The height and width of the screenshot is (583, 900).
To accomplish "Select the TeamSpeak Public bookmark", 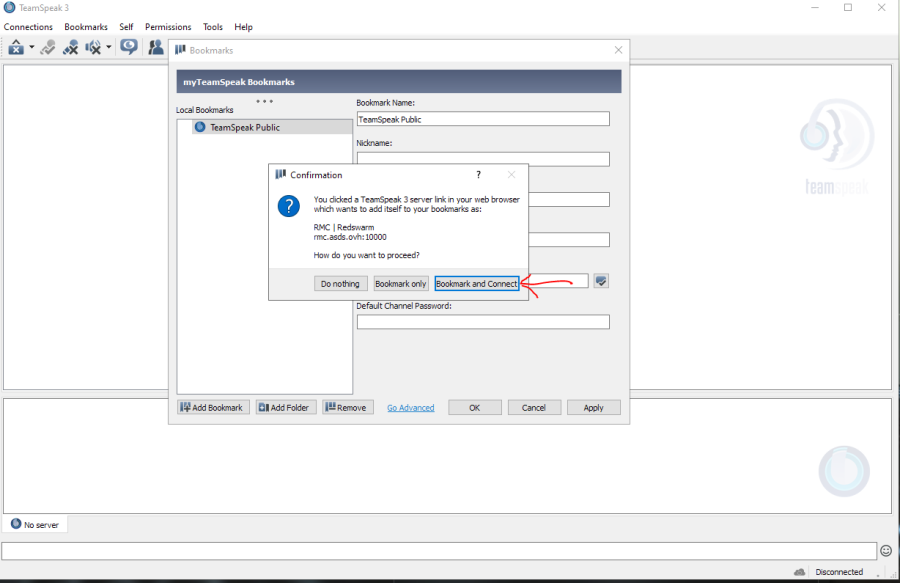I will click(x=273, y=127).
